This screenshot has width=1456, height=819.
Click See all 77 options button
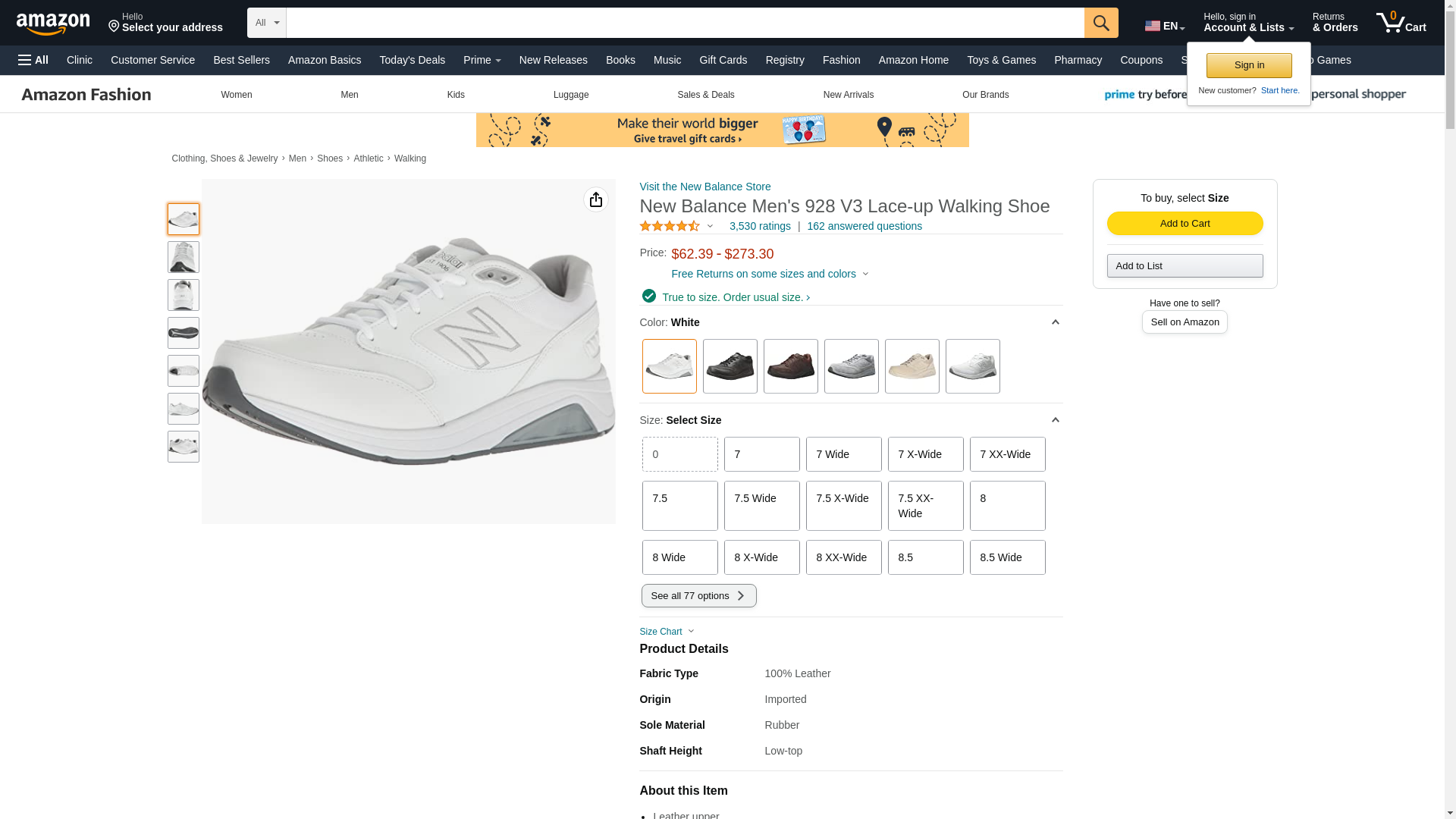pyautogui.click(x=698, y=595)
